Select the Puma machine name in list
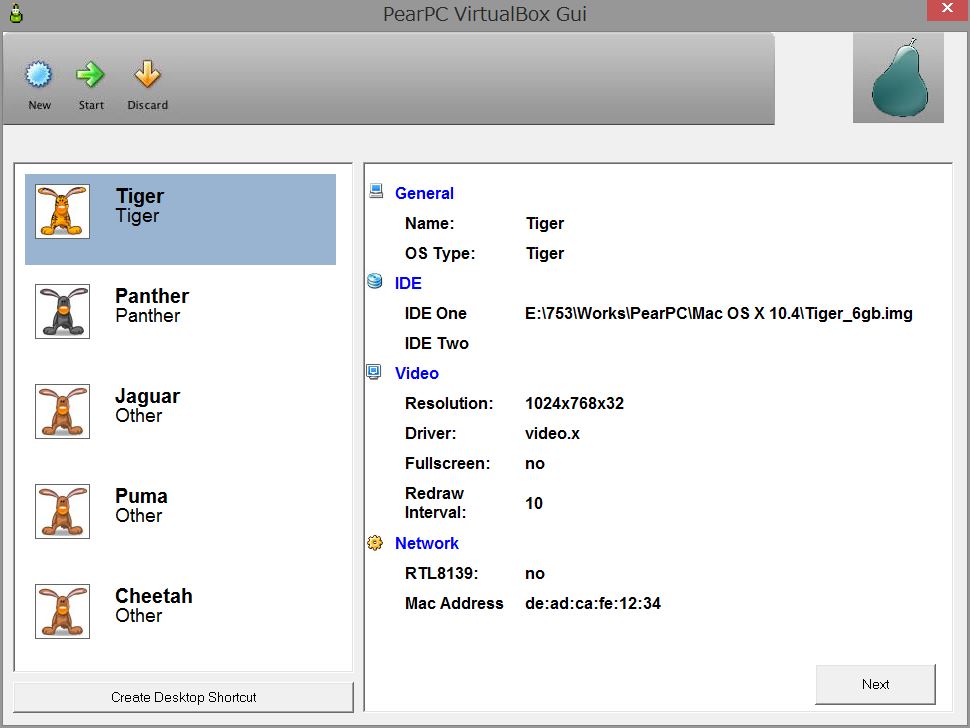This screenshot has height=728, width=970. 142,496
